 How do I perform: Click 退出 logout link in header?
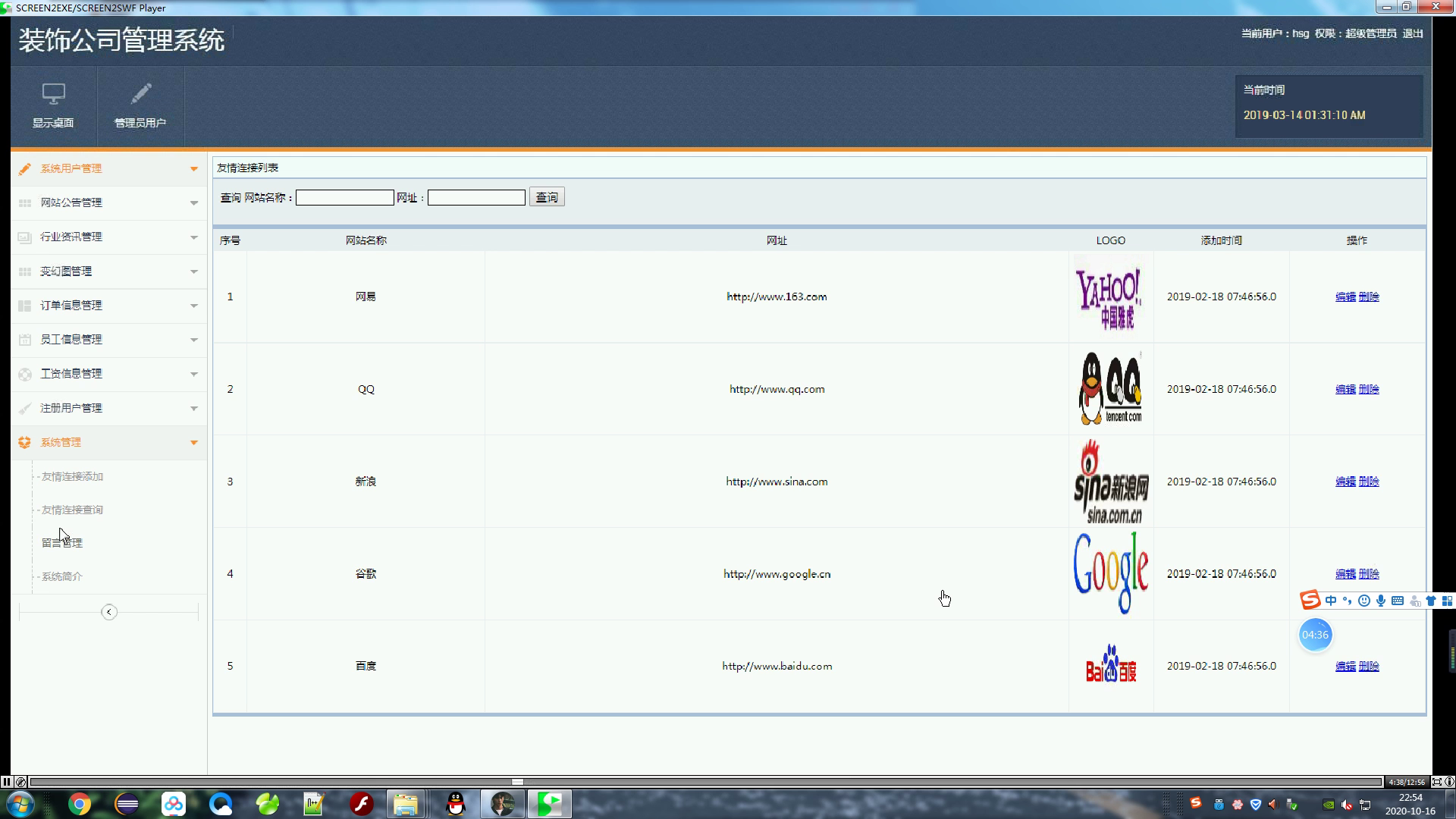click(1413, 33)
